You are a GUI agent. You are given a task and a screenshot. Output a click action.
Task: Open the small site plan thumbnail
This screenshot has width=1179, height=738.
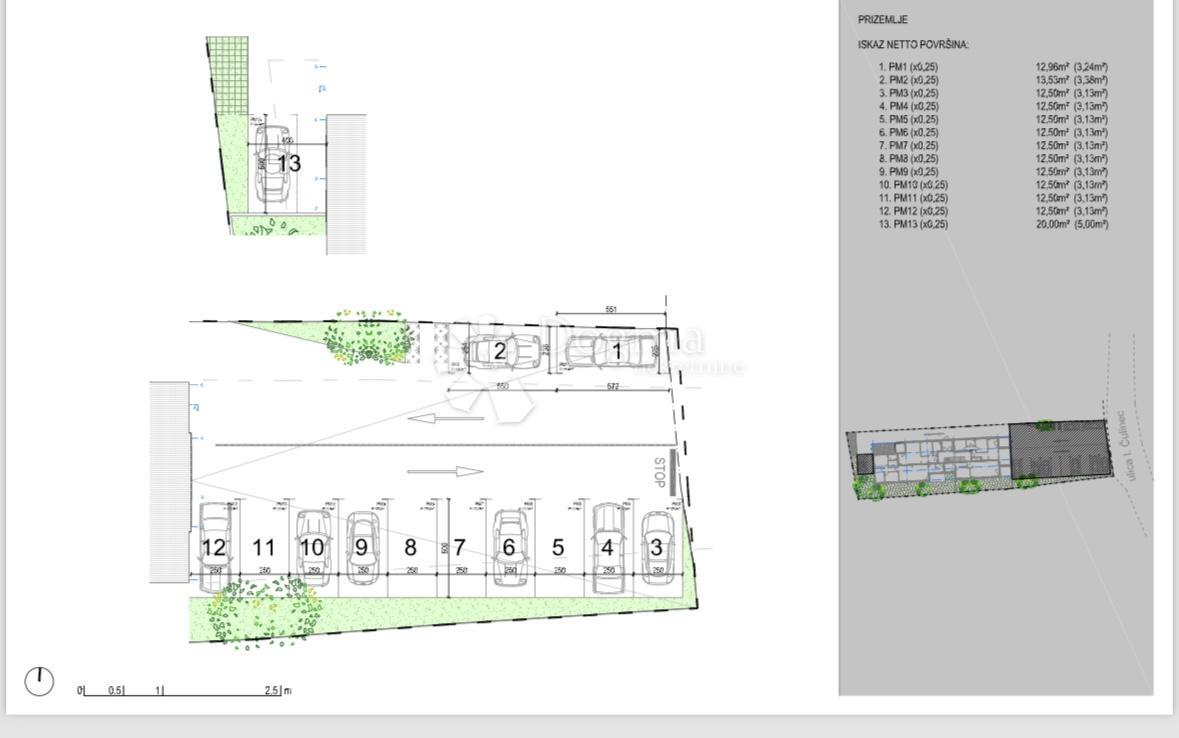980,458
